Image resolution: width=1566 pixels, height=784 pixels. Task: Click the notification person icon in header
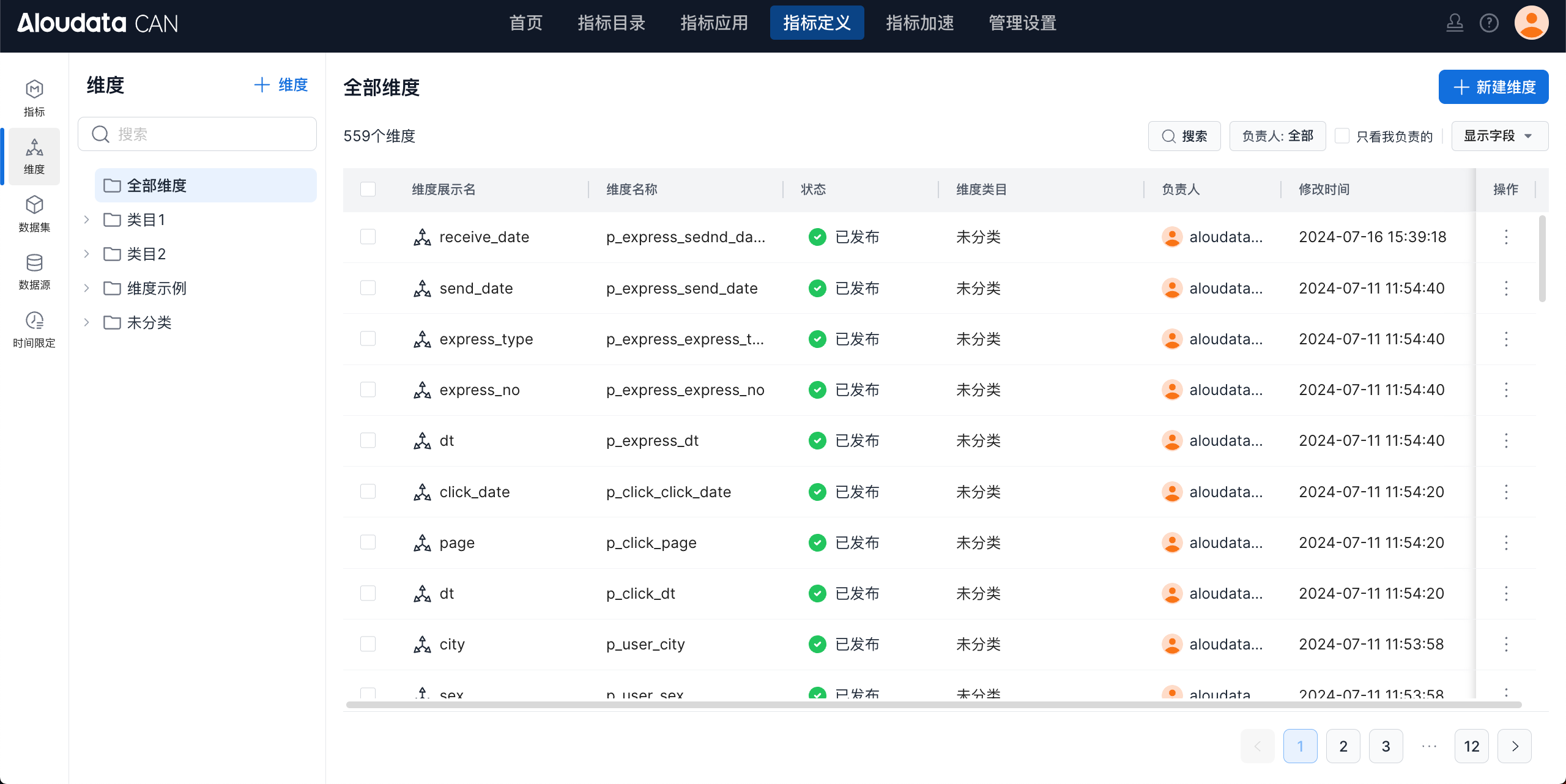[1455, 23]
